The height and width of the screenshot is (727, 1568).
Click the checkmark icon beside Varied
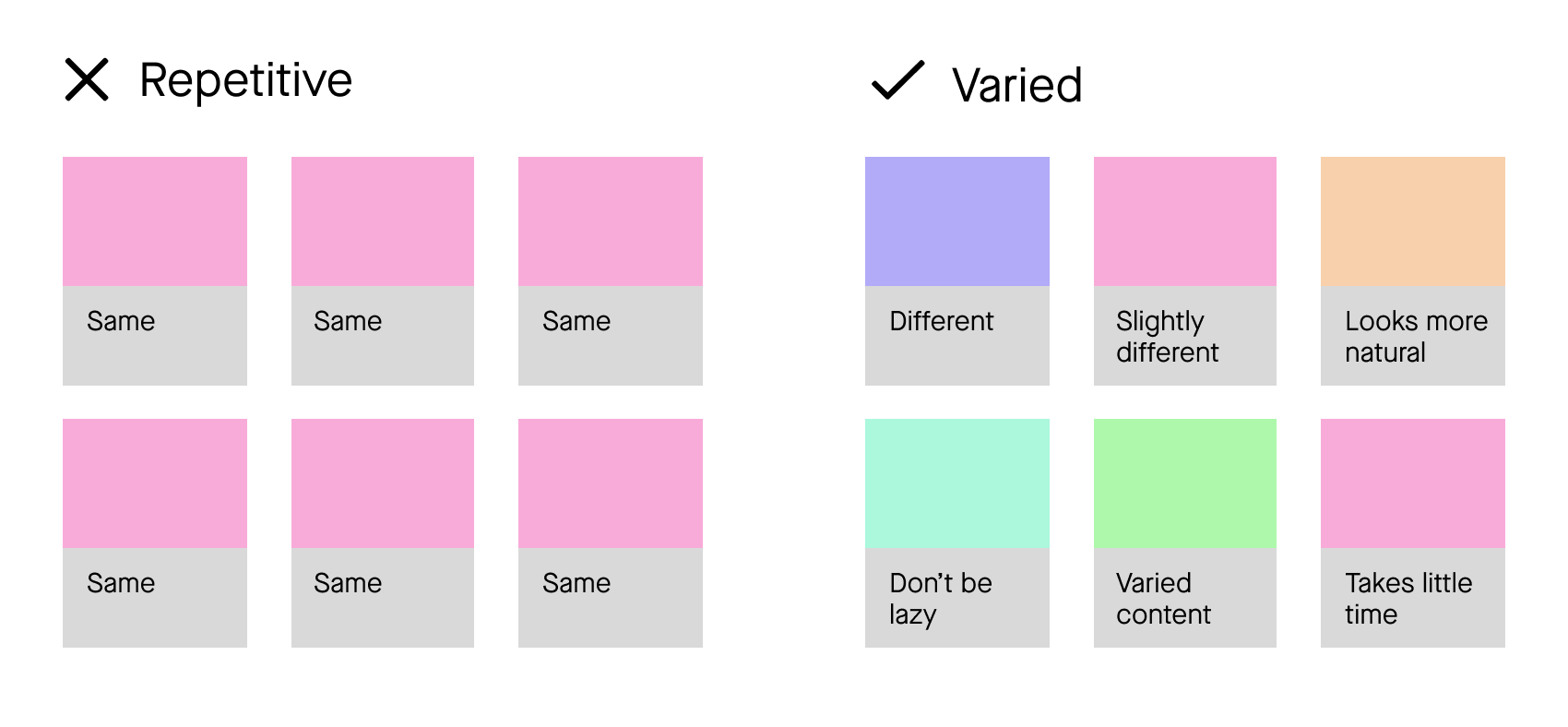tap(897, 79)
